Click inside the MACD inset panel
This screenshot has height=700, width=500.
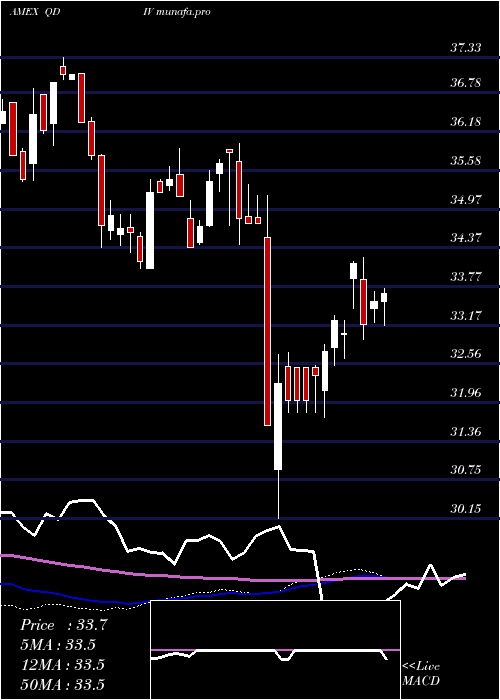275,650
